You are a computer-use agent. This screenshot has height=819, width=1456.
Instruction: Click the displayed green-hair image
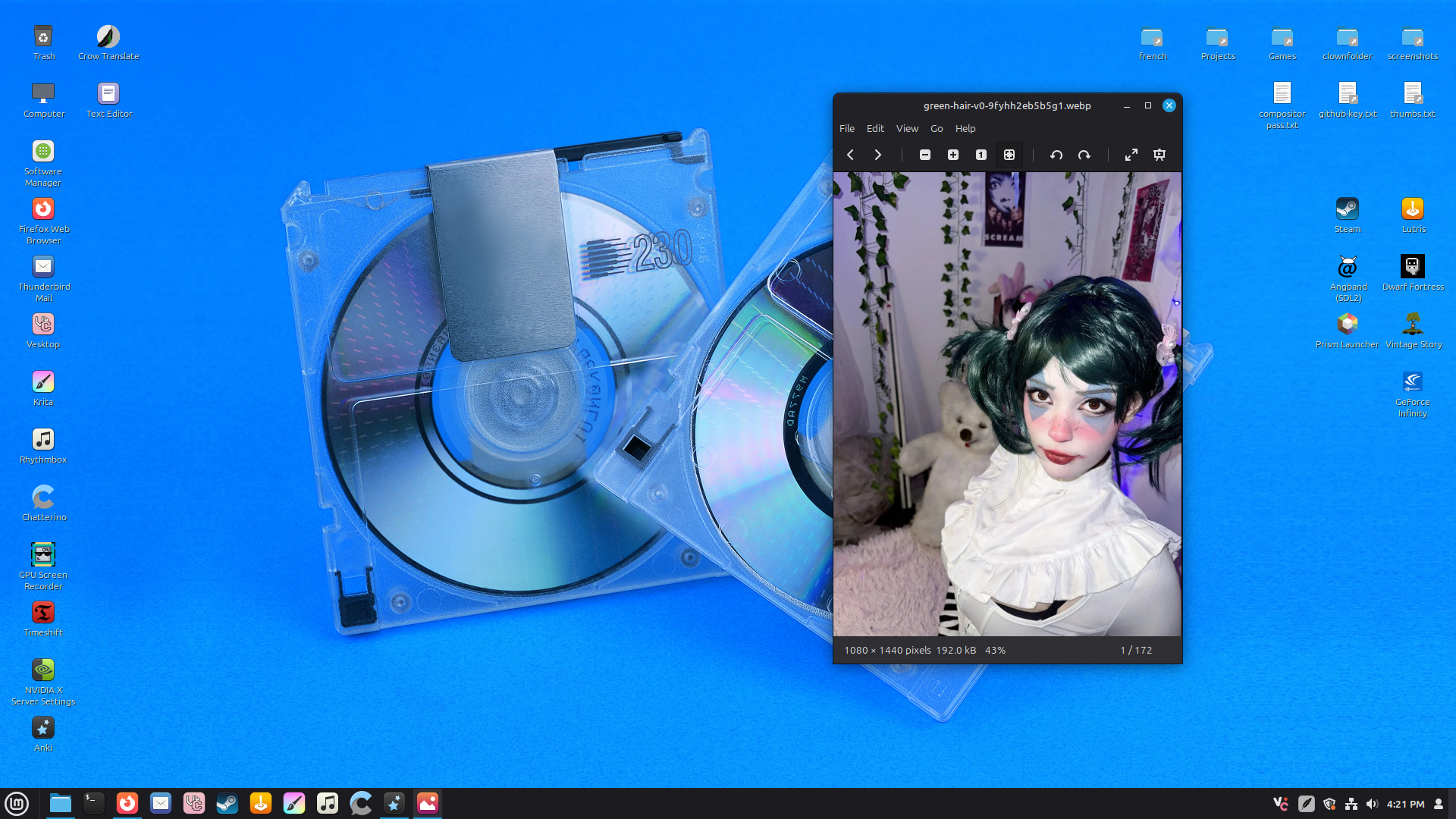1007,403
